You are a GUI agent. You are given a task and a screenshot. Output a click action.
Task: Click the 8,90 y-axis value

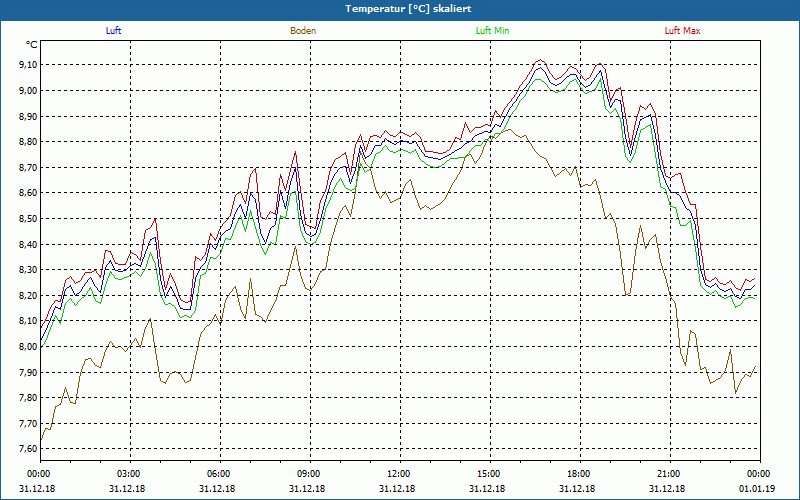pyautogui.click(x=28, y=116)
